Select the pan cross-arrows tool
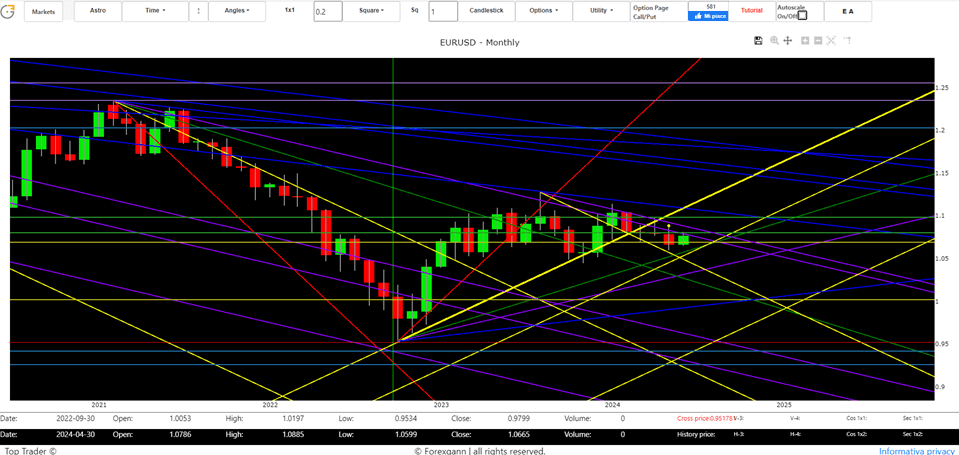This screenshot has height=455, width=959. pos(788,41)
